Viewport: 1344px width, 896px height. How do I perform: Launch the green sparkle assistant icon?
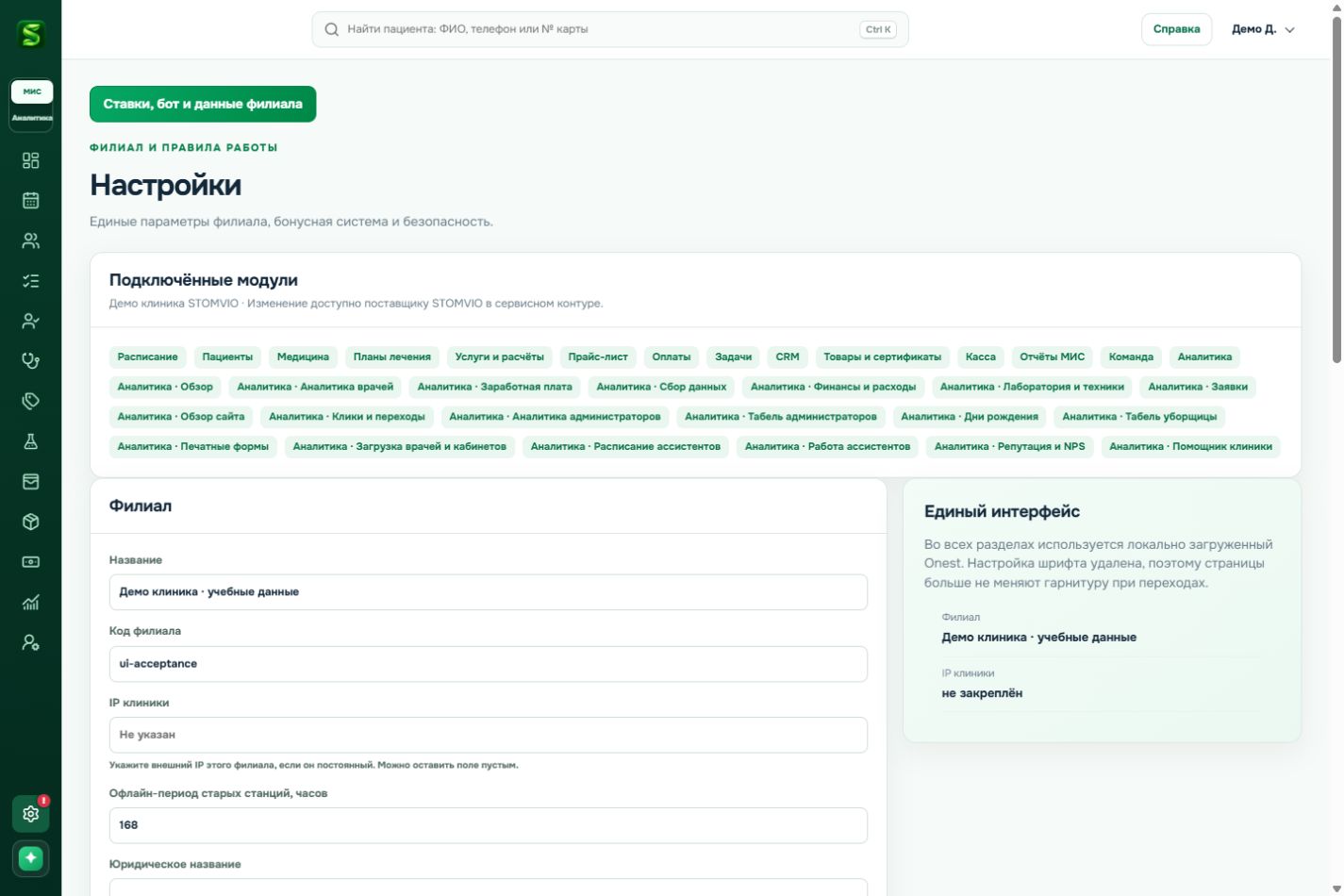pyautogui.click(x=30, y=858)
